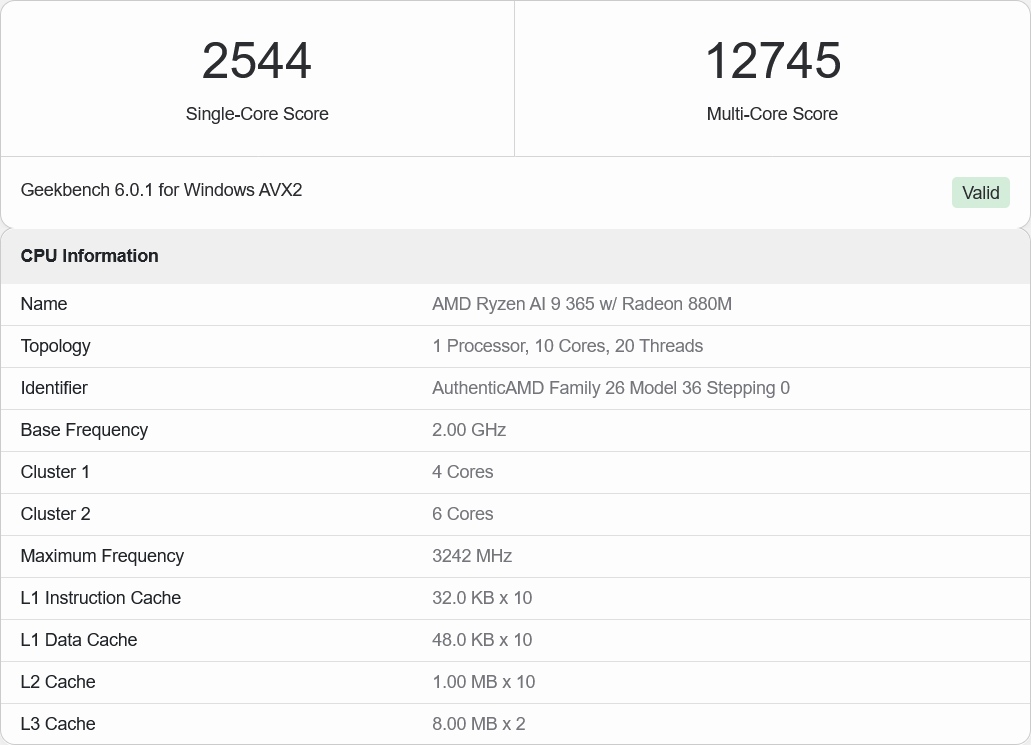This screenshot has width=1031, height=745.
Task: Click the L3 Cache value 8.00 MB x 2
Action: tap(478, 724)
